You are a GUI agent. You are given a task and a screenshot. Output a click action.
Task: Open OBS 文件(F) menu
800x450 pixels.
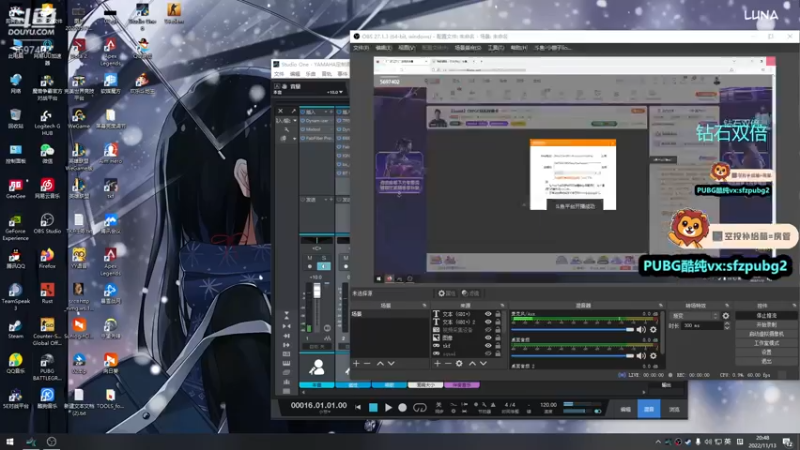[x=361, y=47]
